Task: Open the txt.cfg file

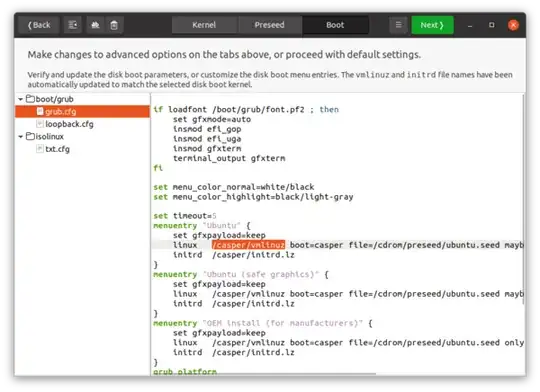Action: coord(82,149)
